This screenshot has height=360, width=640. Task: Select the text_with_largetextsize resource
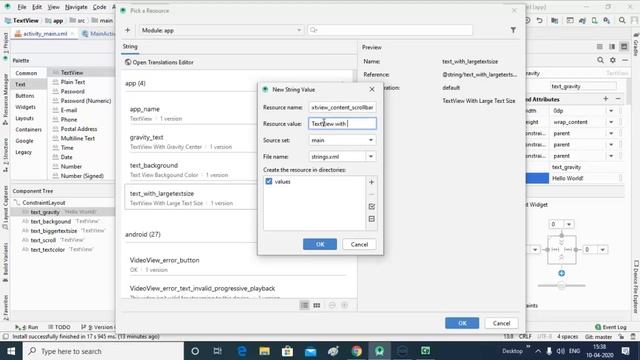[190, 198]
